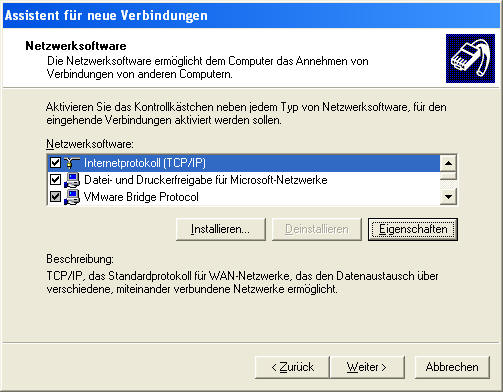
Task: Cancel the wizard with Abbrechen
Action: tap(452, 367)
